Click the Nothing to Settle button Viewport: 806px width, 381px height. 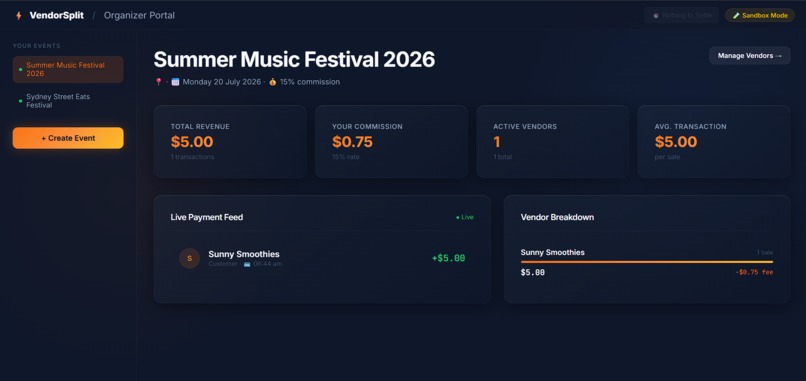682,15
